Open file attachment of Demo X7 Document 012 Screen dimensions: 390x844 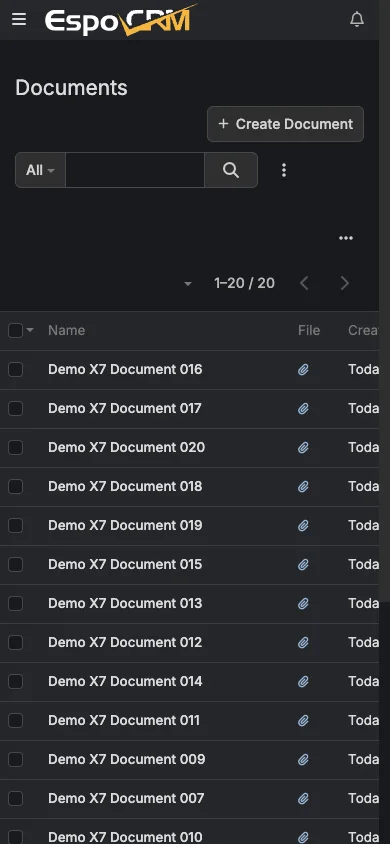[303, 643]
